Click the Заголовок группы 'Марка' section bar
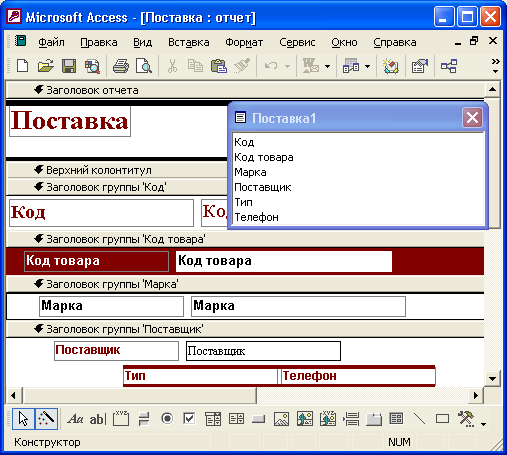 click(x=245, y=284)
